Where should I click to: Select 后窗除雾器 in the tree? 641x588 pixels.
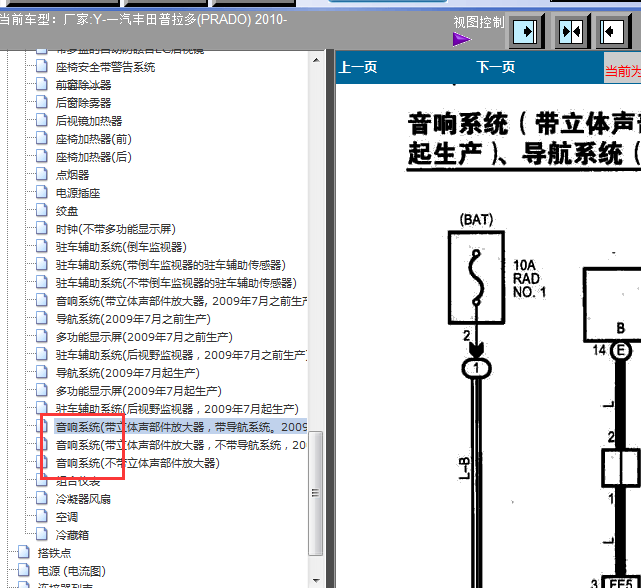point(83,103)
